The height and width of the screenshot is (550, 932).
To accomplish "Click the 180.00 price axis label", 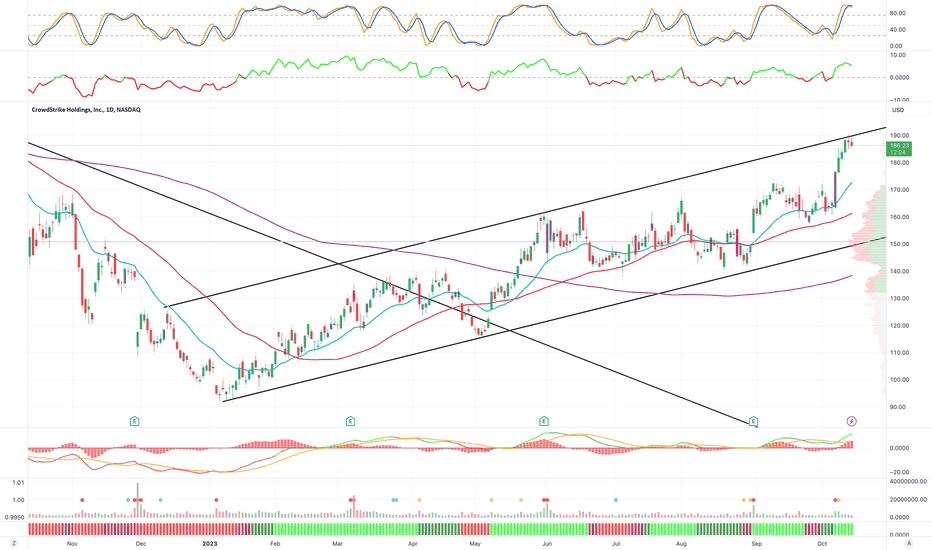I will click(899, 163).
